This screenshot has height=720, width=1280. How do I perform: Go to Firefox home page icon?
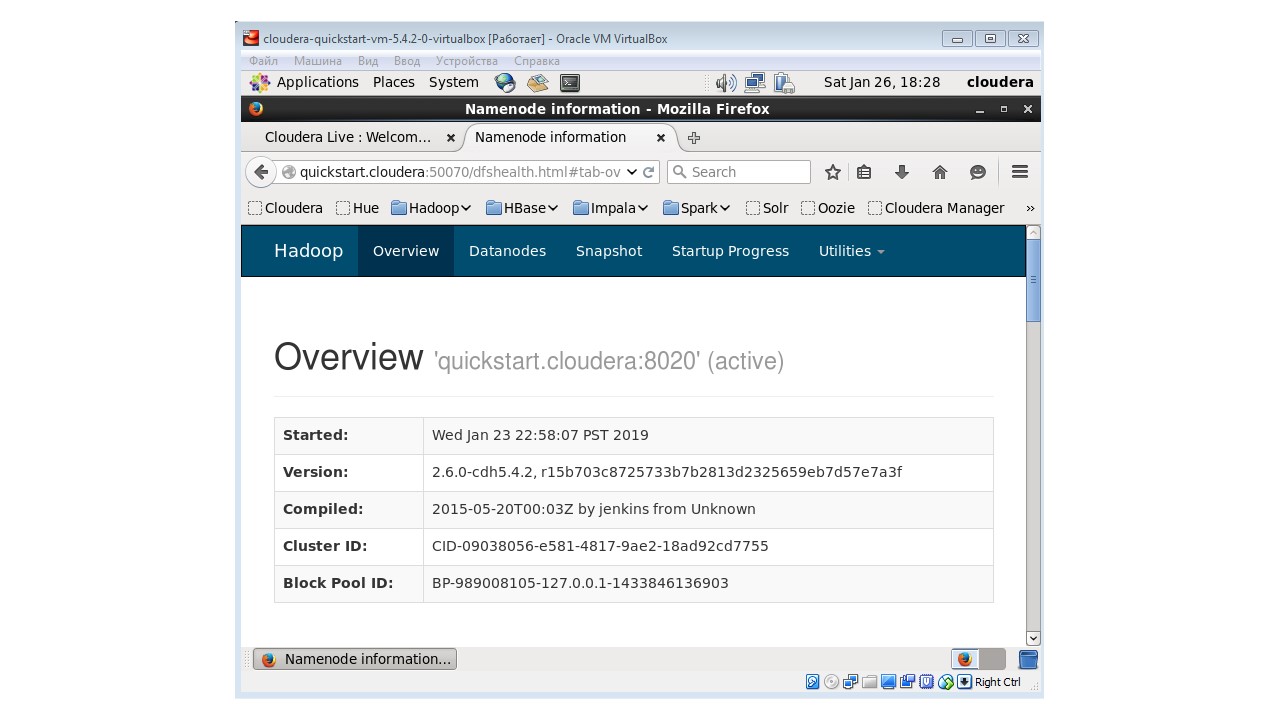(x=939, y=172)
